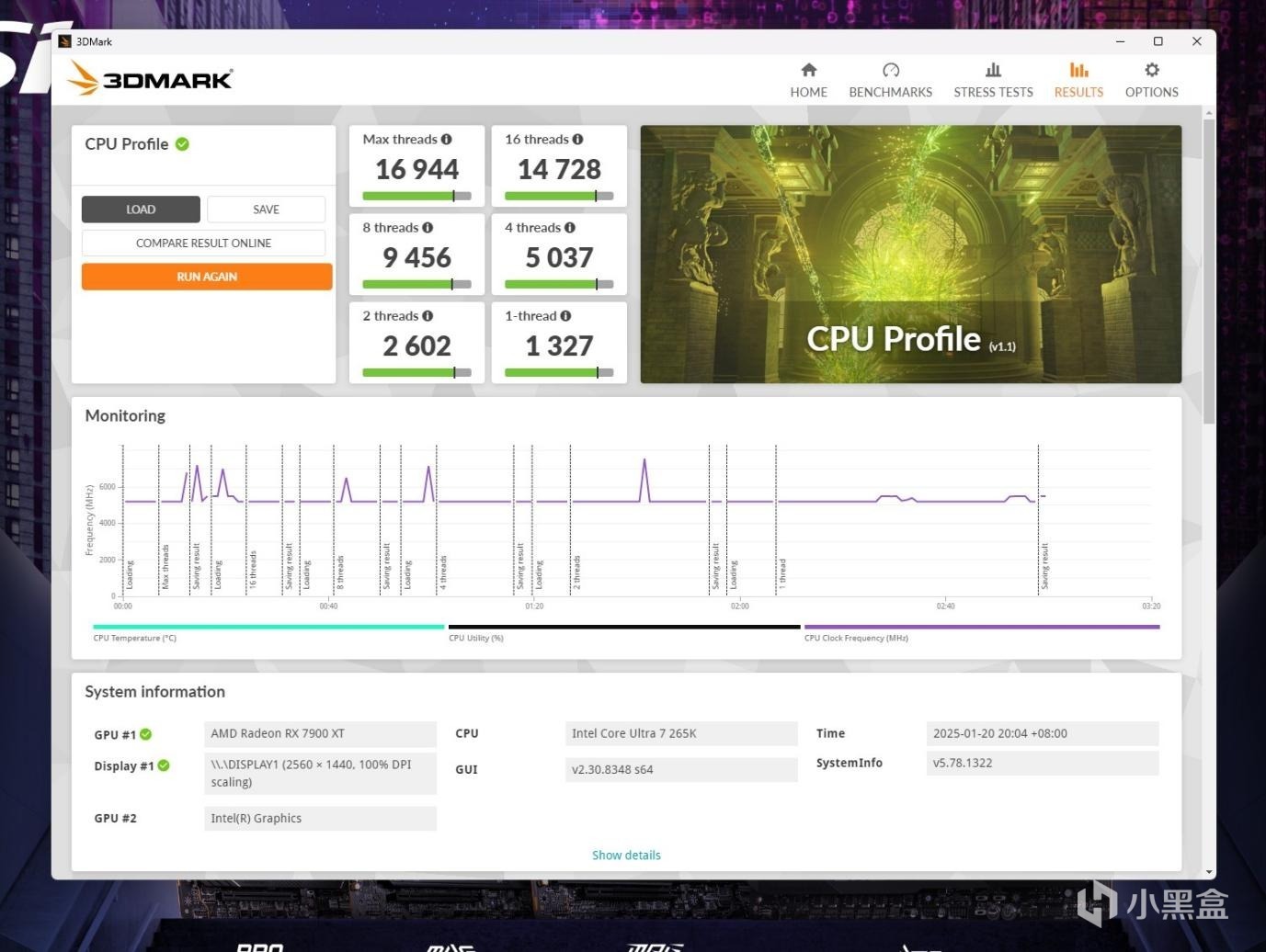Click the green check next to CPU Profile
This screenshot has width=1266, height=952.
point(182,144)
